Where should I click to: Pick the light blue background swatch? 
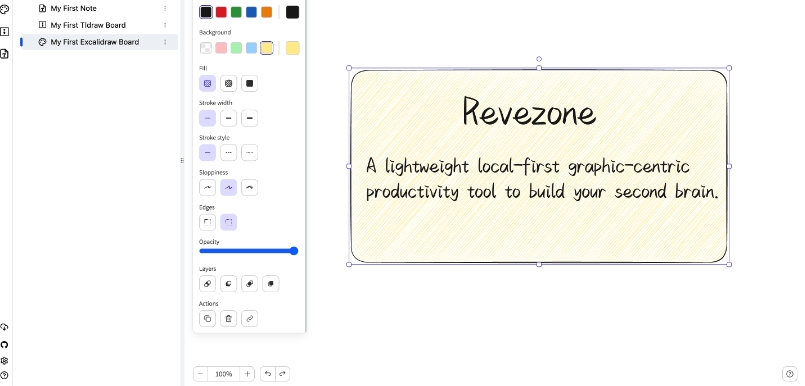[251, 48]
